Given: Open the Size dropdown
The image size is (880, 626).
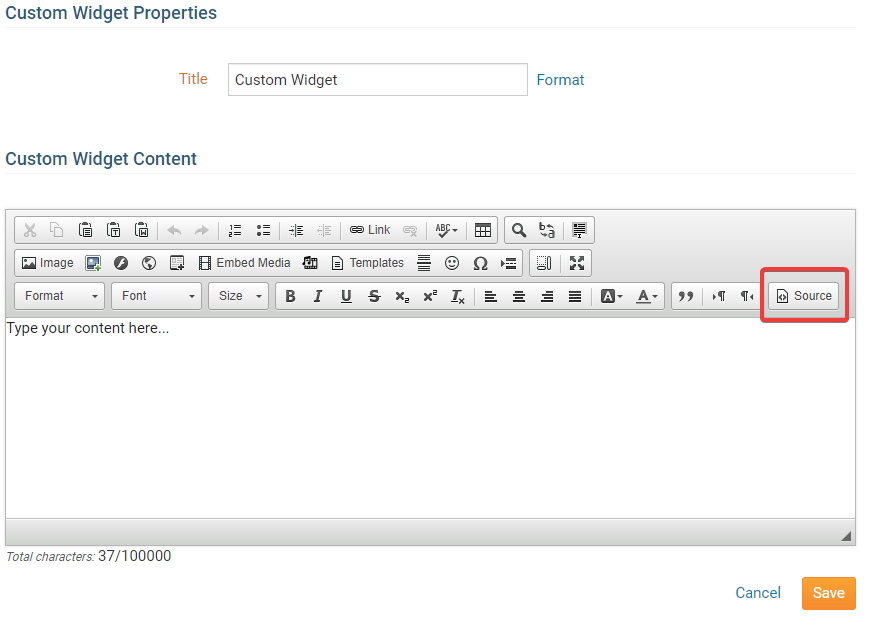Looking at the screenshot, I should coord(239,296).
